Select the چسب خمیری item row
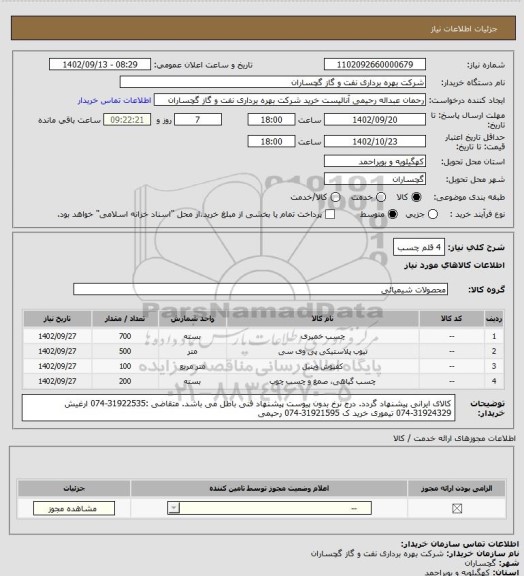The image size is (524, 576). click(x=263, y=336)
